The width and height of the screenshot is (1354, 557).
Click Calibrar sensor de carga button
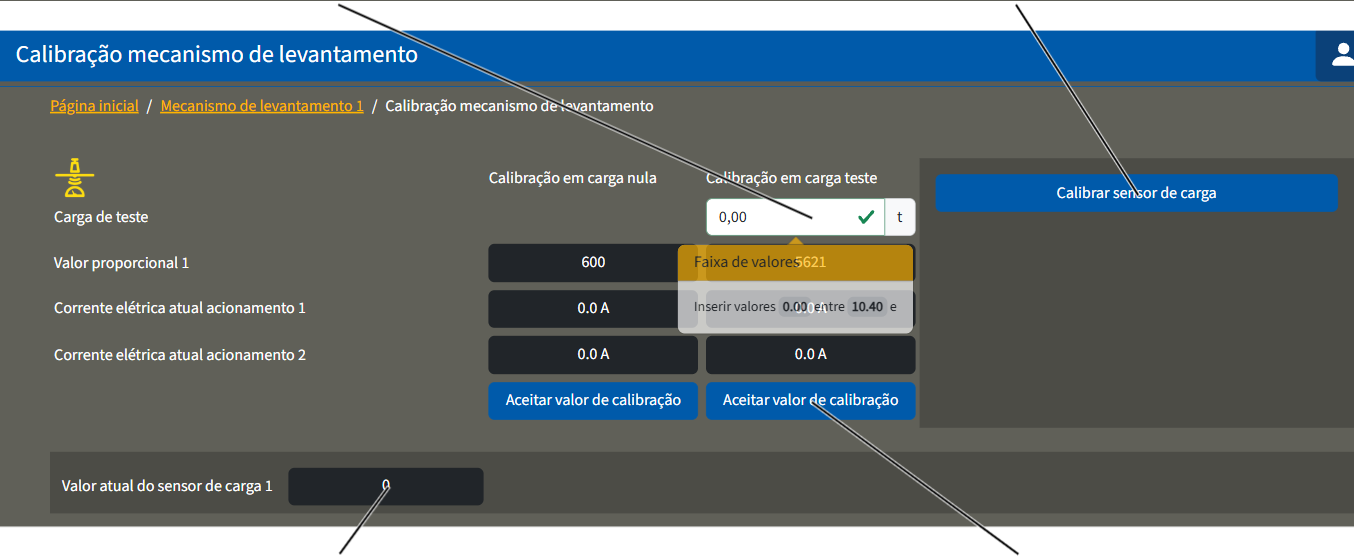pos(1136,193)
